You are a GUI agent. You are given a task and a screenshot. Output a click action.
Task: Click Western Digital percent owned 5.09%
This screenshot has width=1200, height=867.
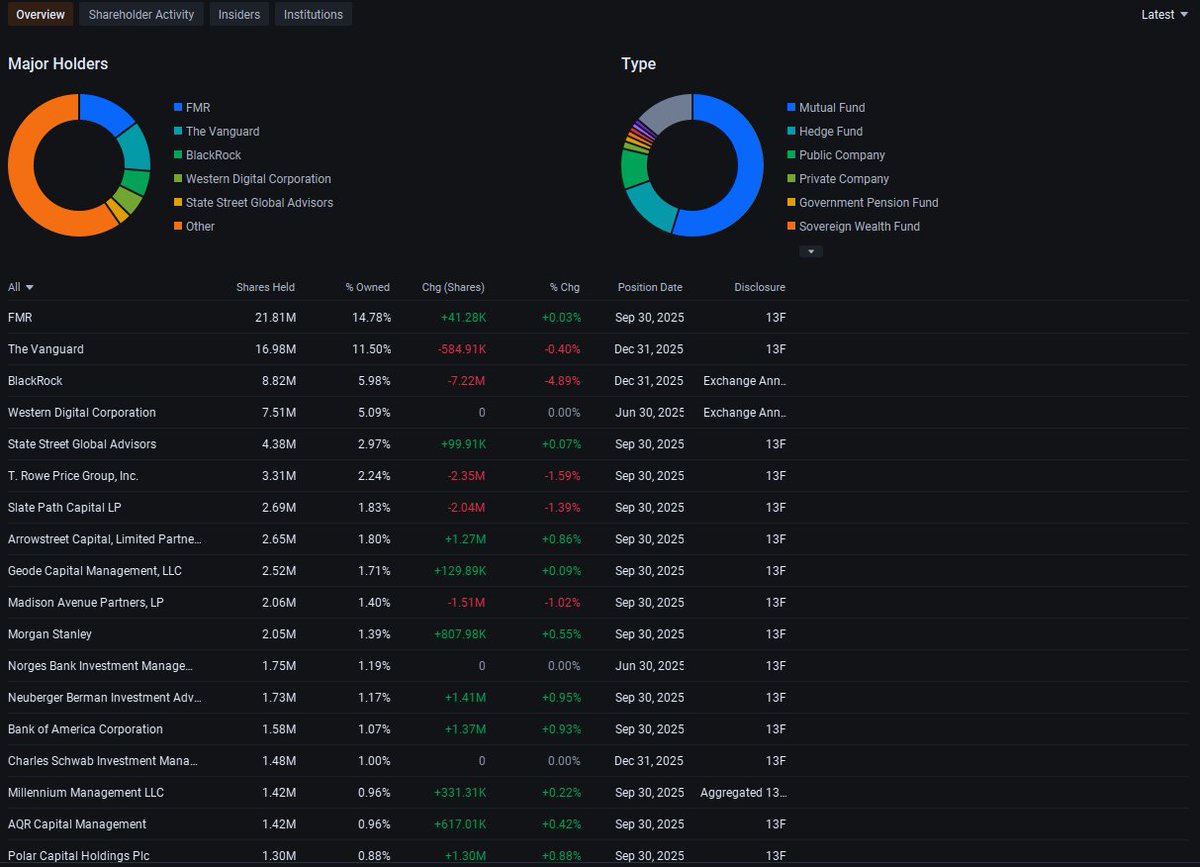coord(374,412)
